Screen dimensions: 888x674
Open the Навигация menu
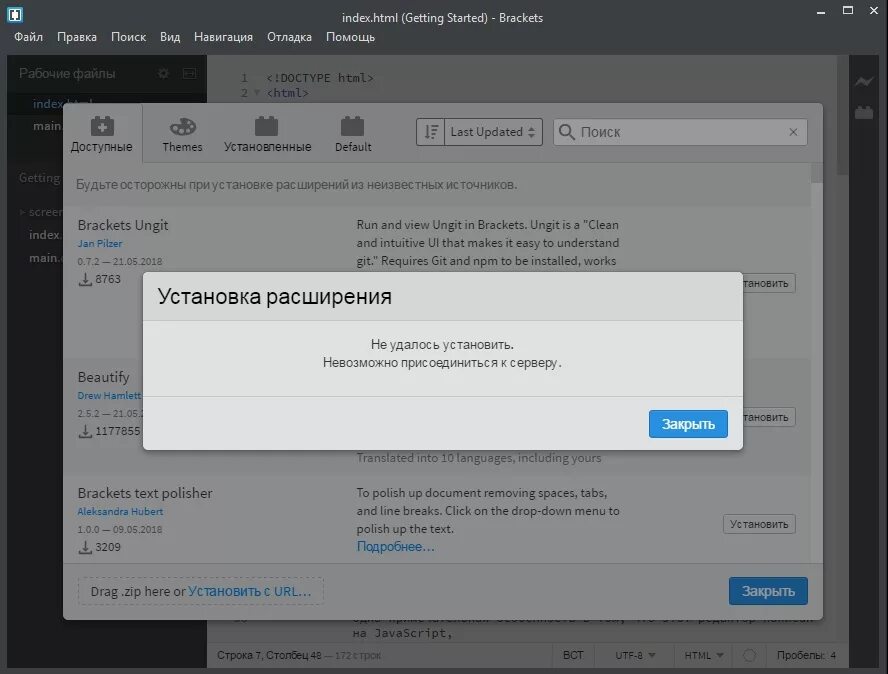(x=223, y=37)
